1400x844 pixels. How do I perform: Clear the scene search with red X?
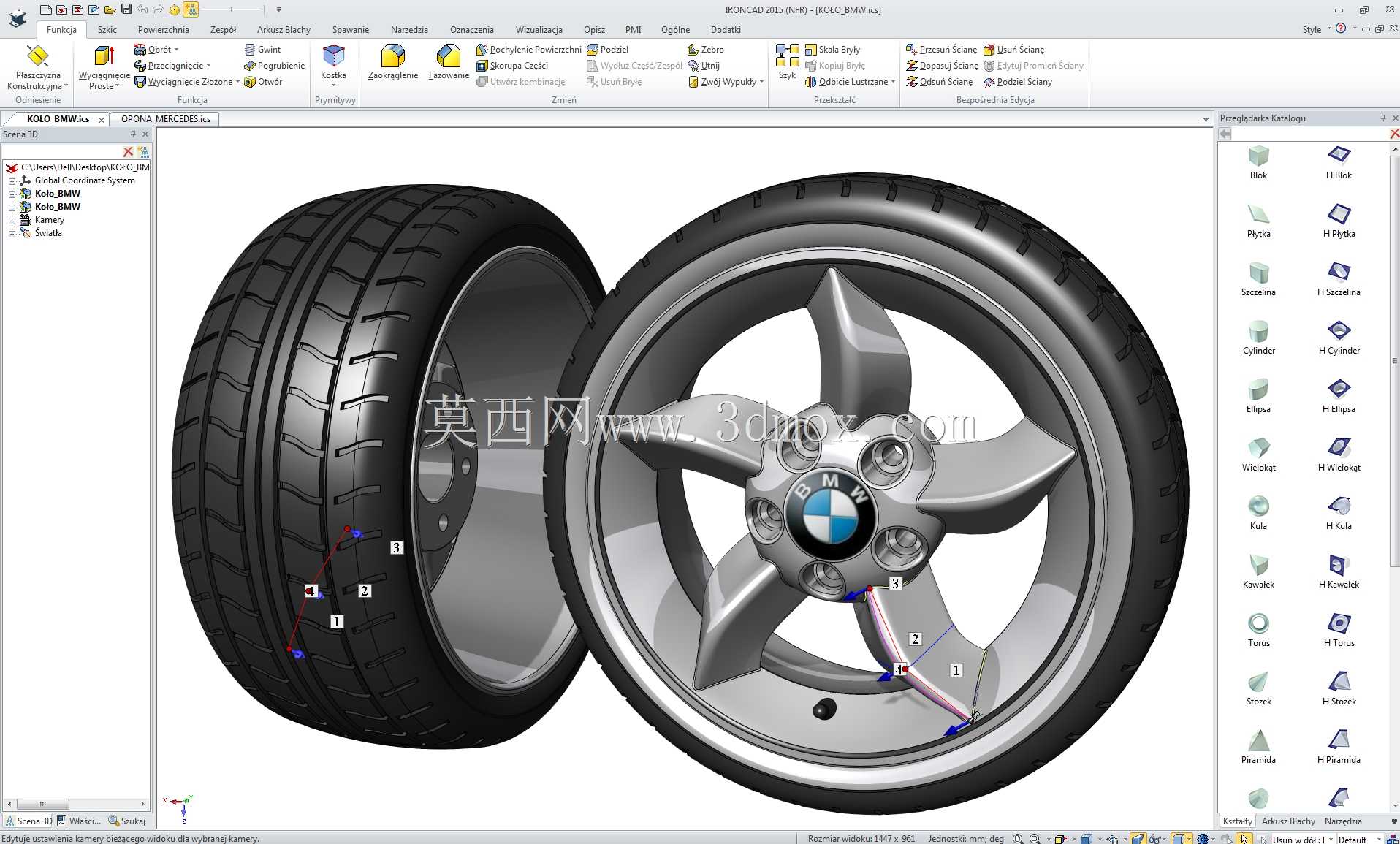click(128, 152)
